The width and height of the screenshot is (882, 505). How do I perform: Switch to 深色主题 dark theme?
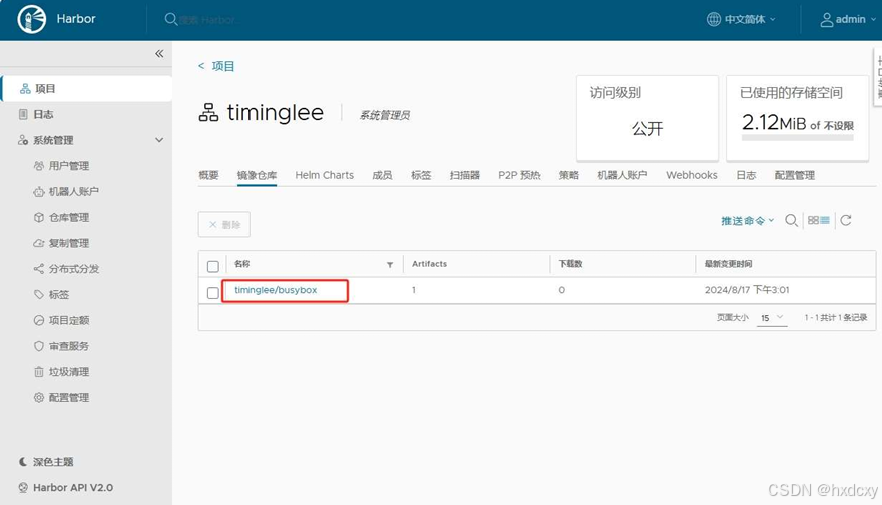point(46,462)
